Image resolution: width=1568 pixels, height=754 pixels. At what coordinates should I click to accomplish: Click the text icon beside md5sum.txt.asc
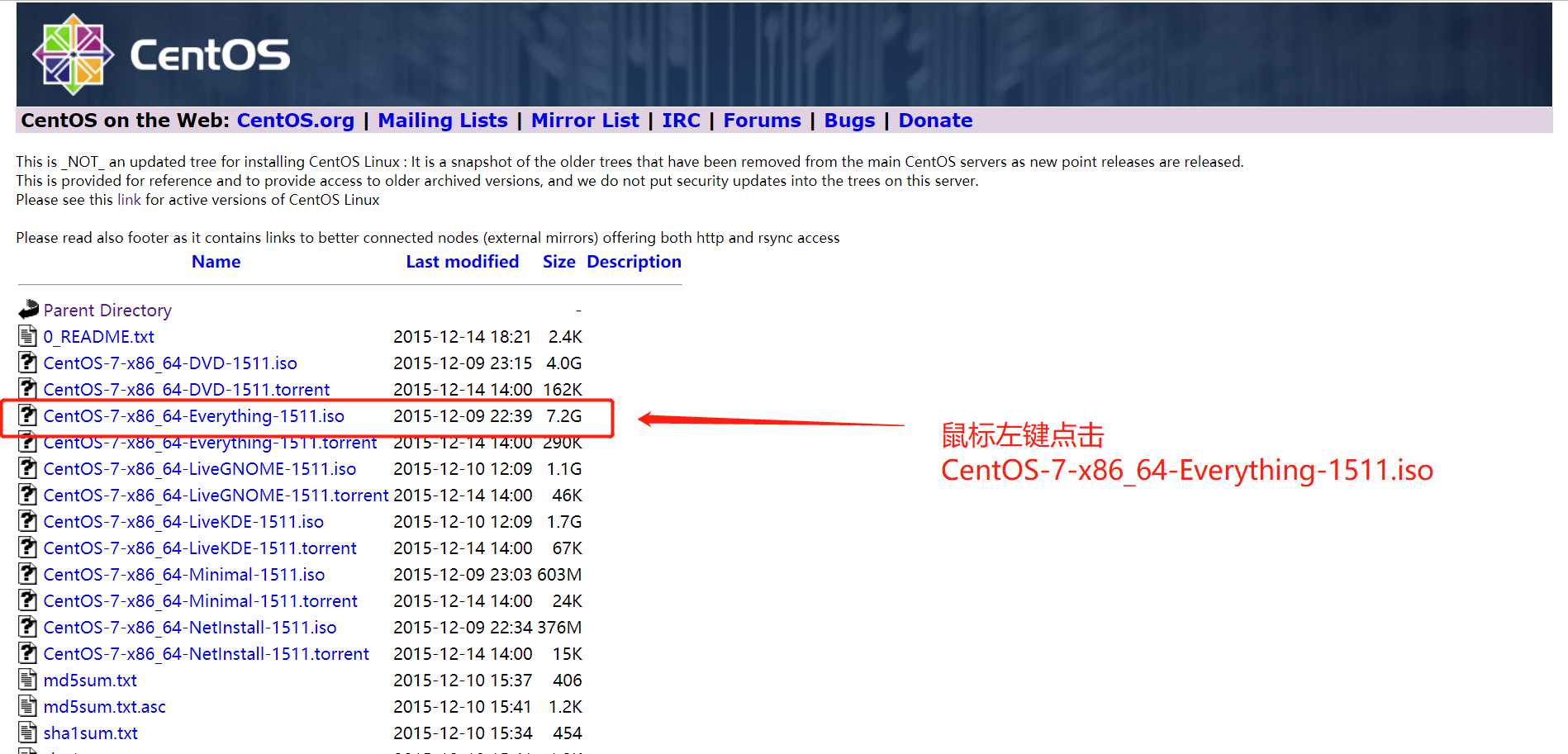point(28,706)
